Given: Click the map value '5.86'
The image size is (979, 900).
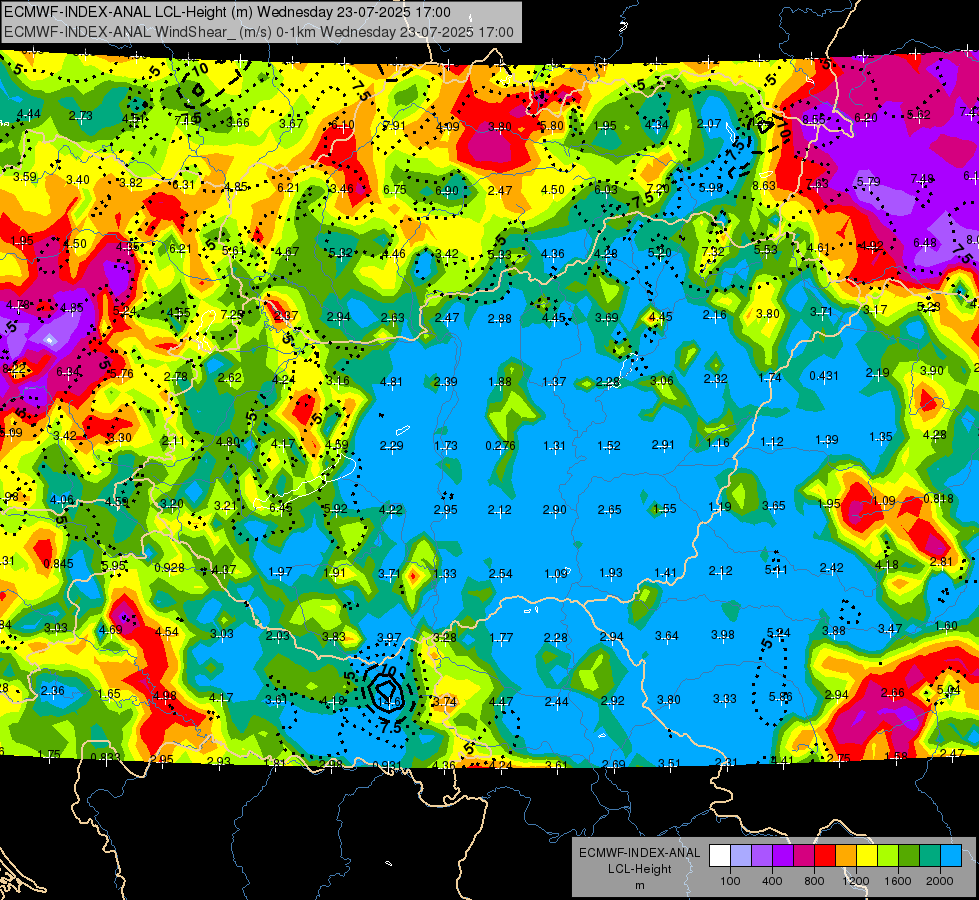Looking at the screenshot, I should click(x=780, y=696).
